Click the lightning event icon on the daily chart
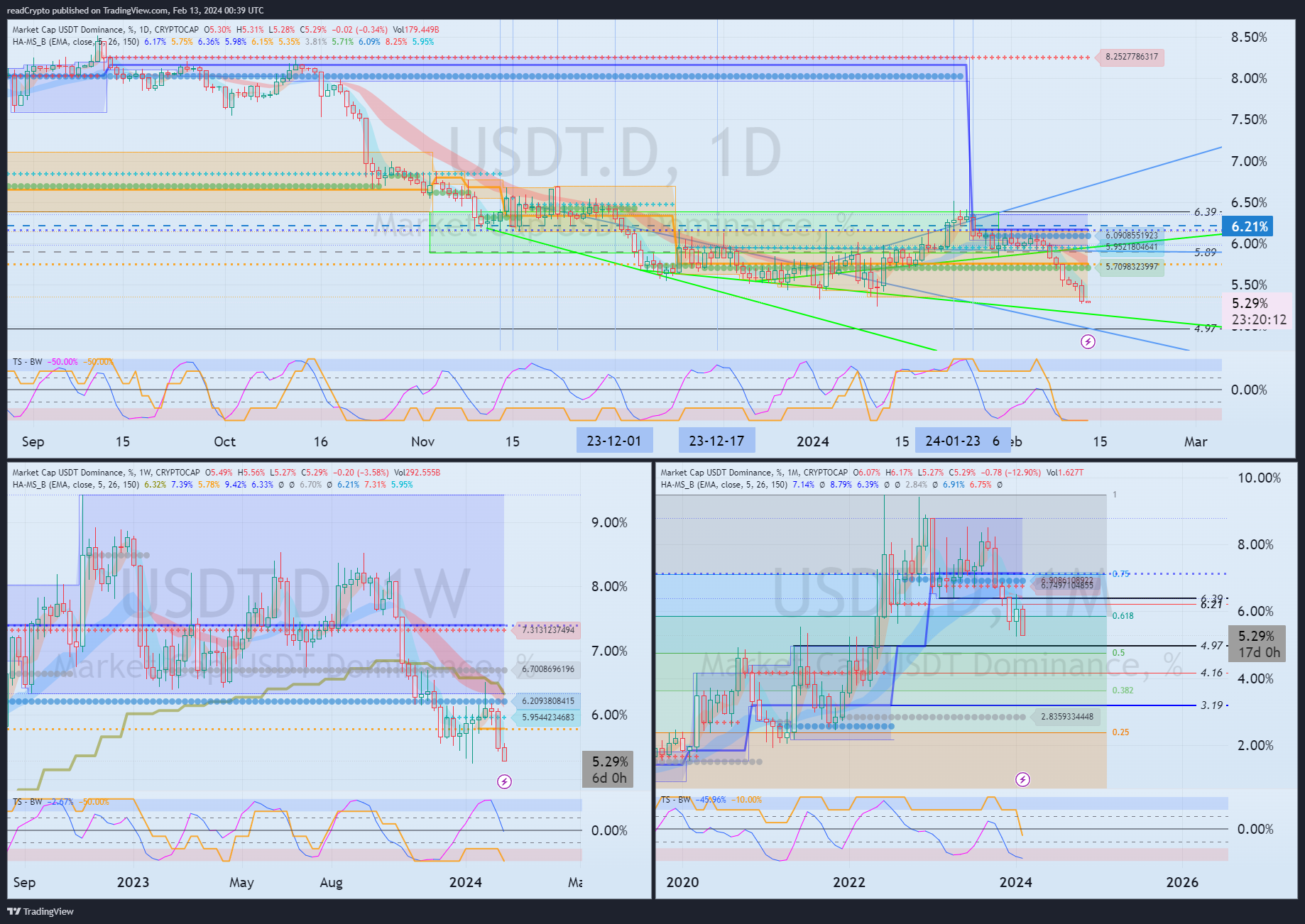Image resolution: width=1305 pixels, height=924 pixels. (x=1088, y=342)
